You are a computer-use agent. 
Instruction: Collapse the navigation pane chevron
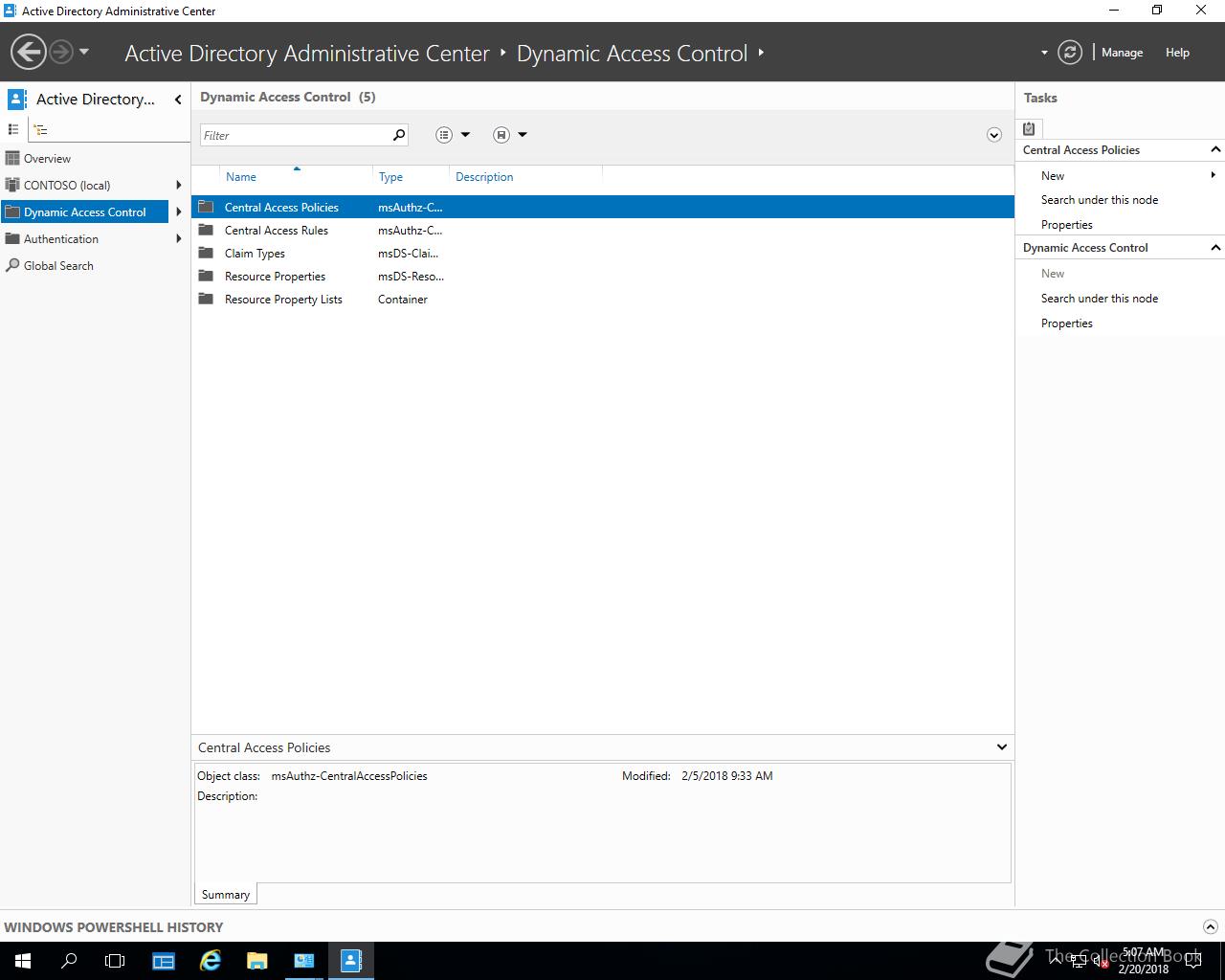coord(178,100)
